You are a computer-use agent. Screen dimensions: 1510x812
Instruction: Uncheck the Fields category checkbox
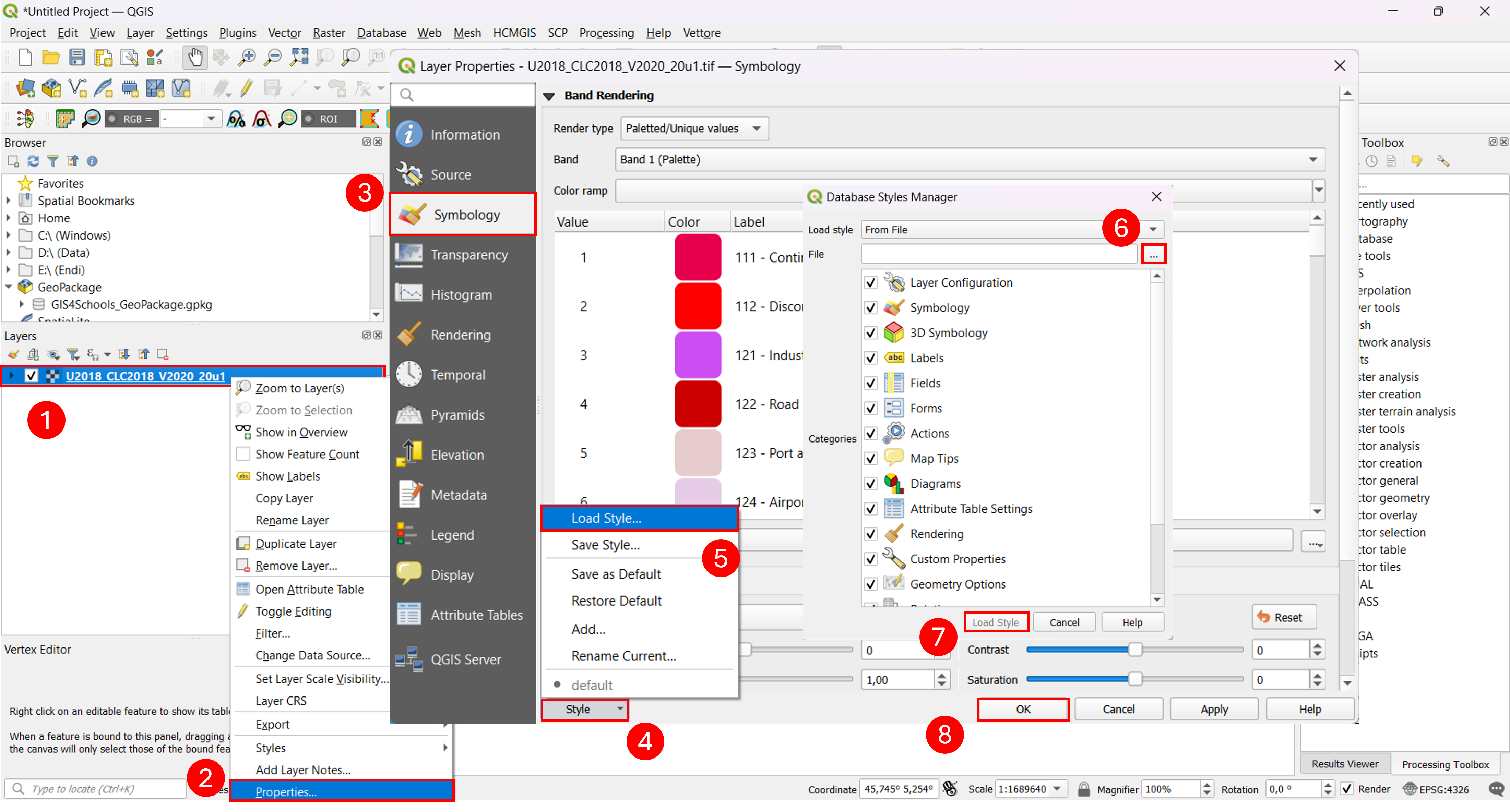870,384
